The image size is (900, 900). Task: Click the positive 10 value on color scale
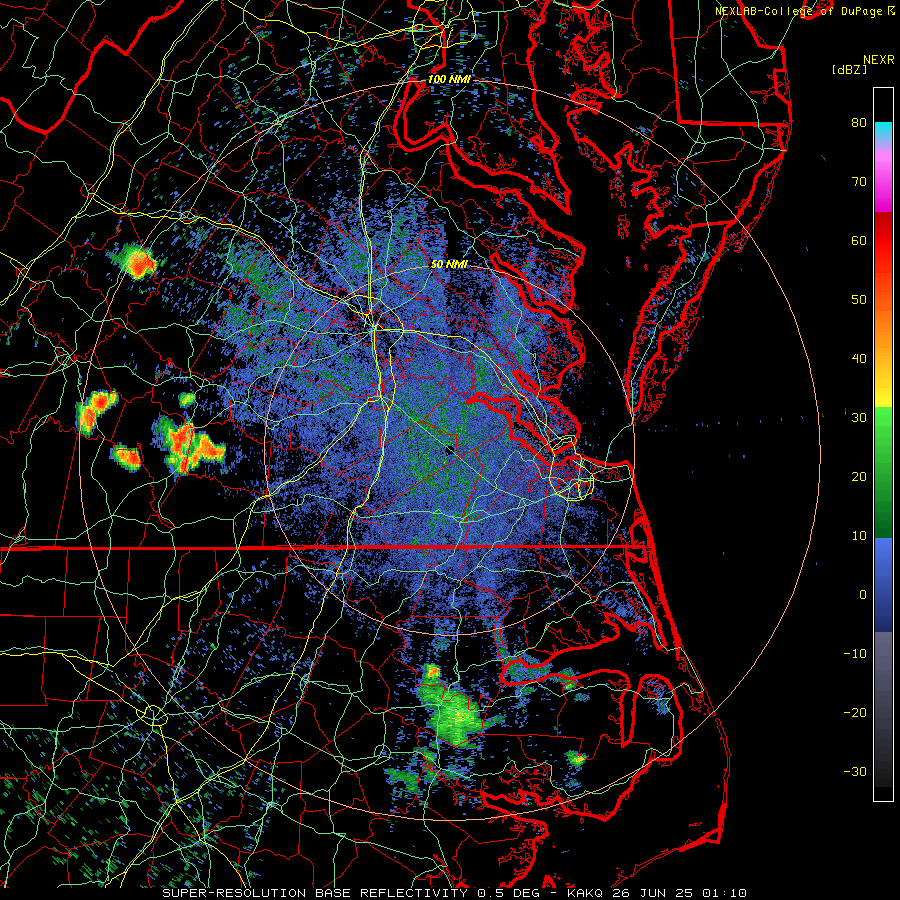pyautogui.click(x=859, y=536)
